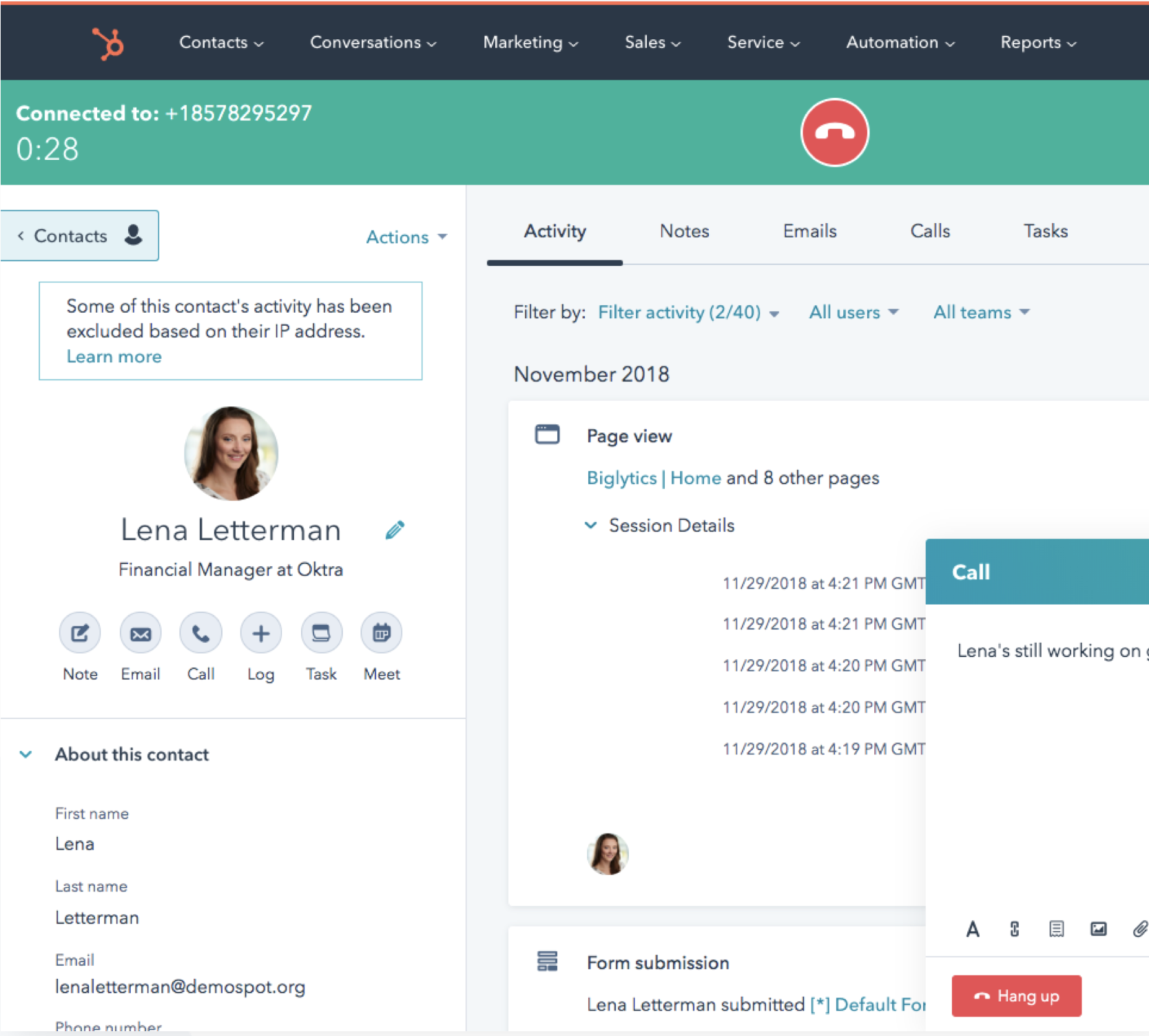Collapse Session Details in page view

[590, 526]
